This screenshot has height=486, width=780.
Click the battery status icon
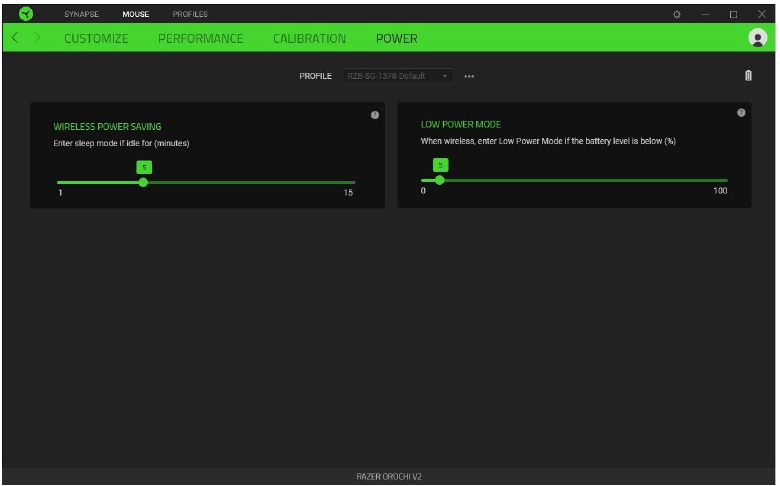point(748,76)
